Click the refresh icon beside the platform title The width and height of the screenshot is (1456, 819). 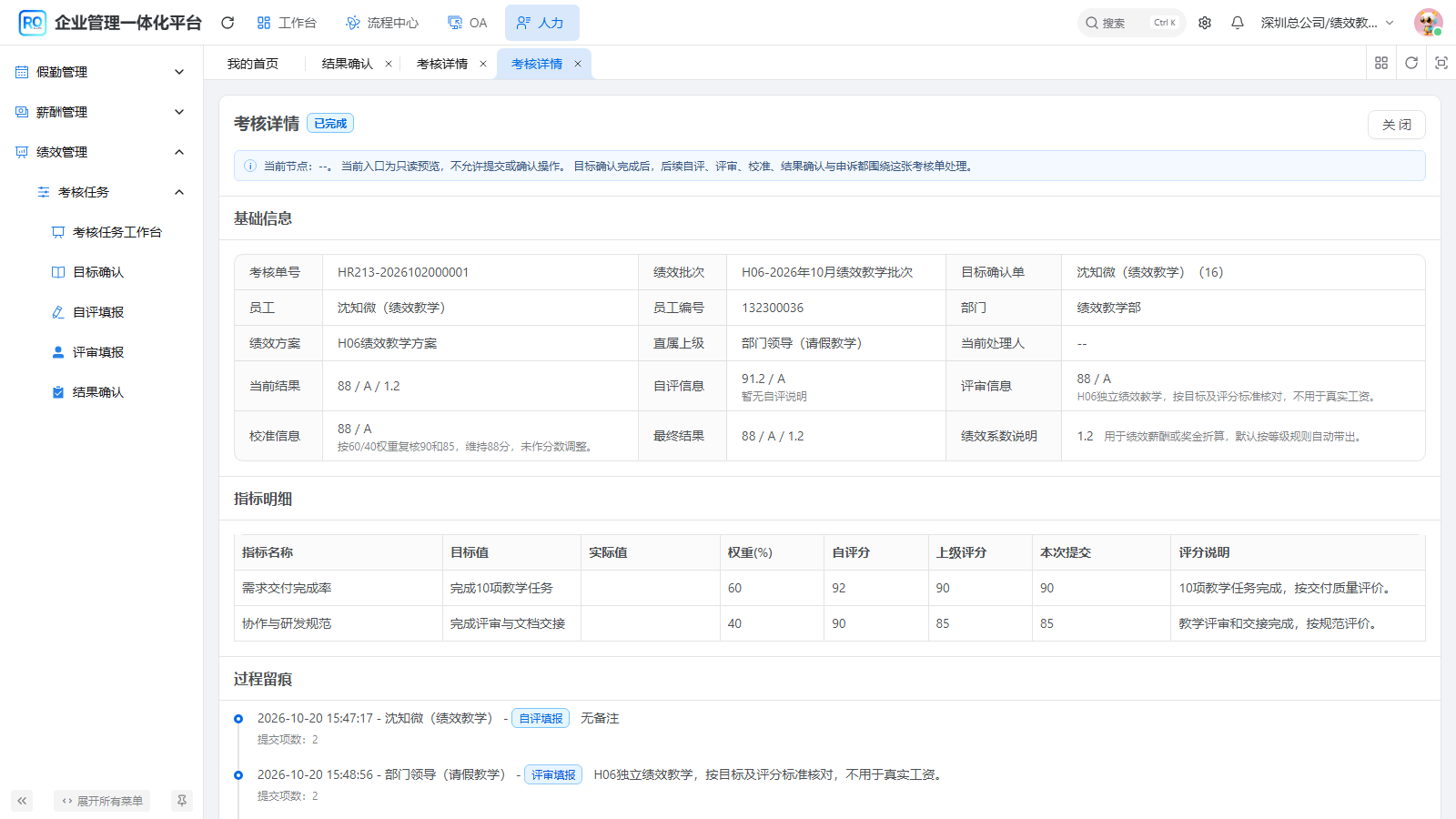click(227, 23)
